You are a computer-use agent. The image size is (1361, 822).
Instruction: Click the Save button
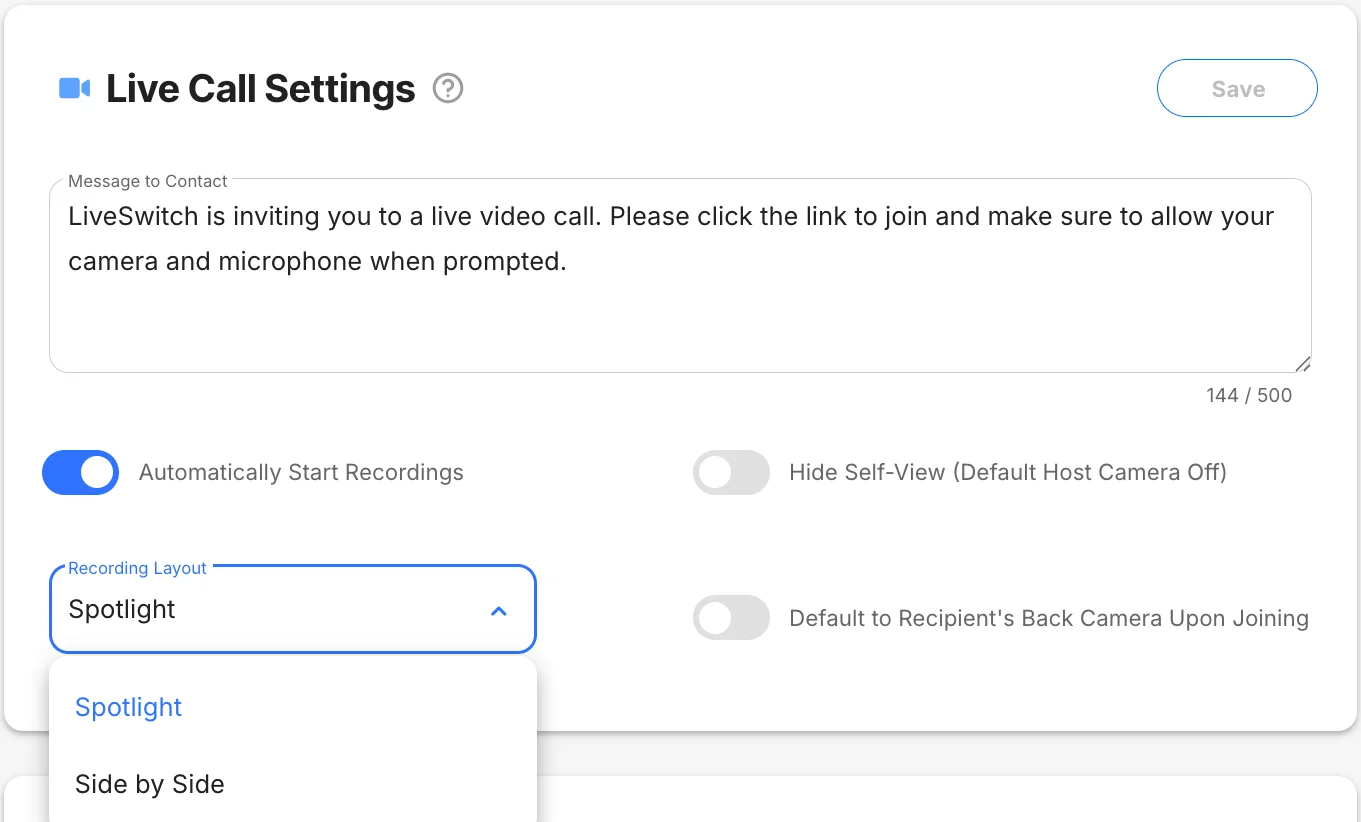[1237, 89]
